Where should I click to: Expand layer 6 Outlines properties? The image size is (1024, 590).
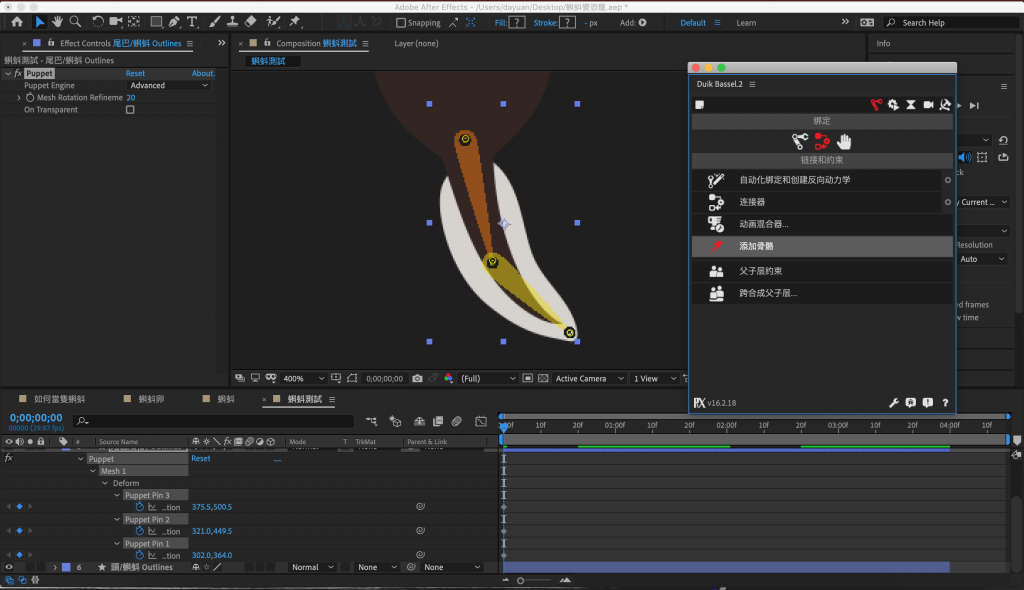tap(55, 567)
